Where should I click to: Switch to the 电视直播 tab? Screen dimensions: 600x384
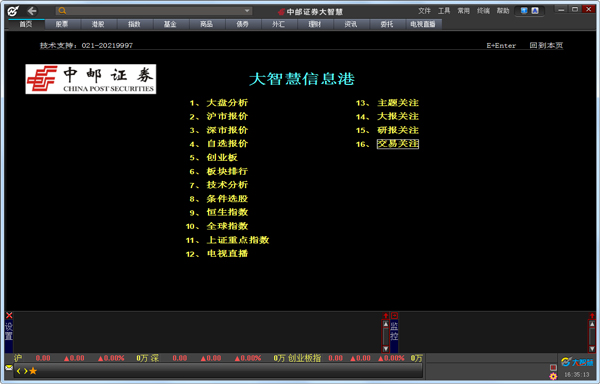[x=423, y=24]
